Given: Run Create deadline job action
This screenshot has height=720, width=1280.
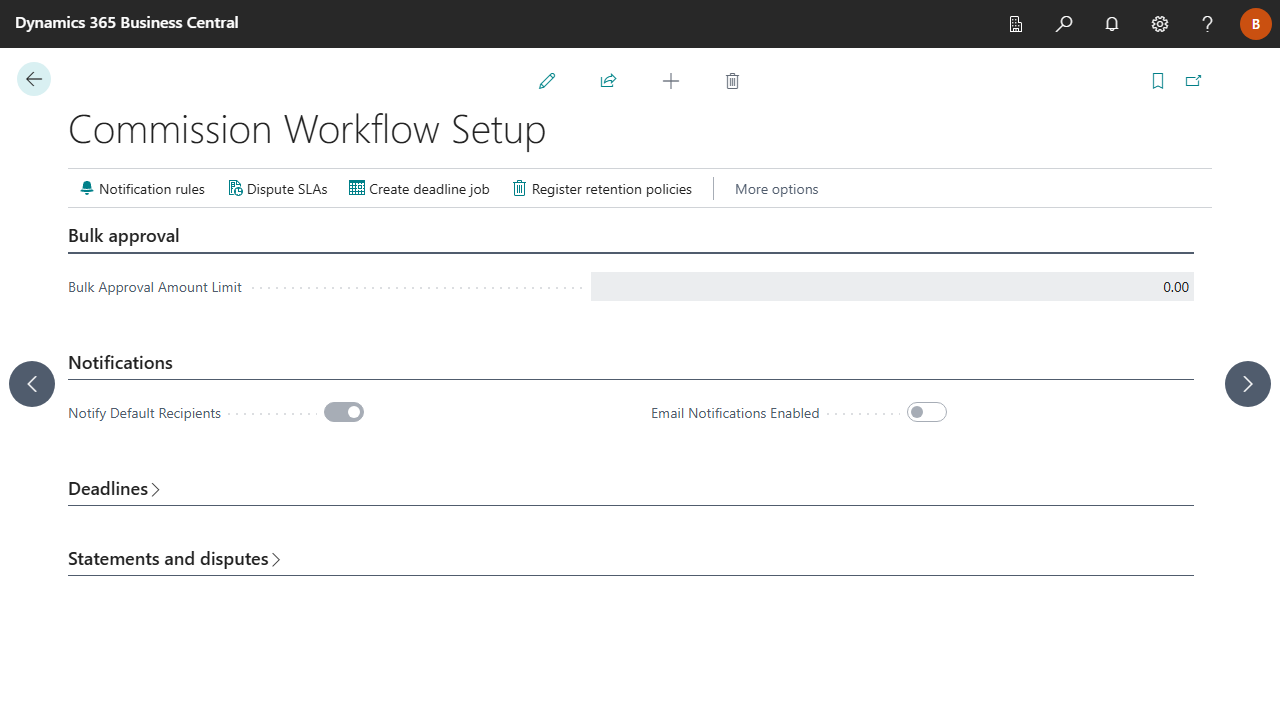Looking at the screenshot, I should [419, 189].
